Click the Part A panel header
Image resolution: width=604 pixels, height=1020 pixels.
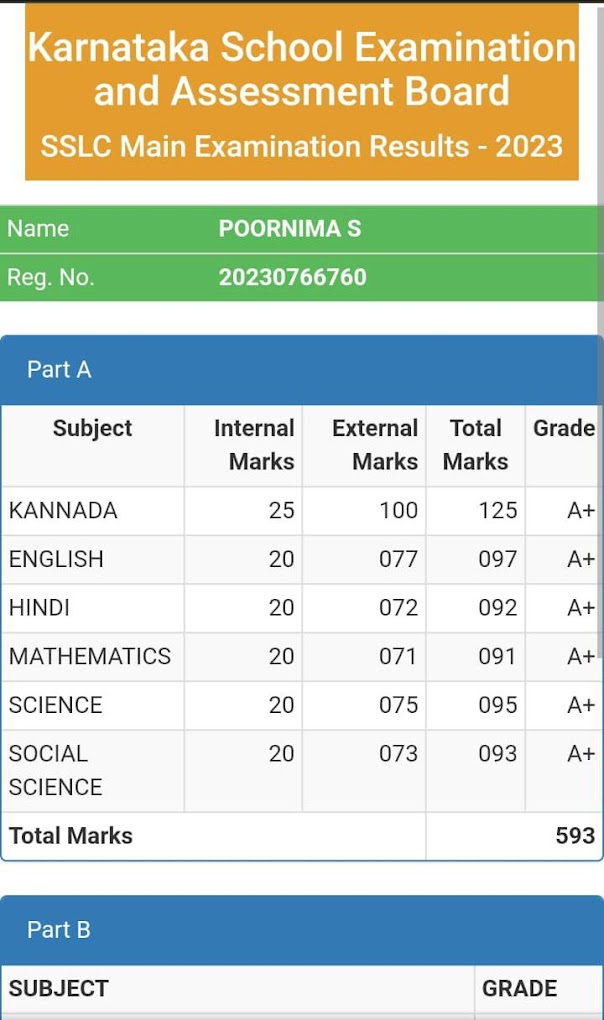(302, 369)
